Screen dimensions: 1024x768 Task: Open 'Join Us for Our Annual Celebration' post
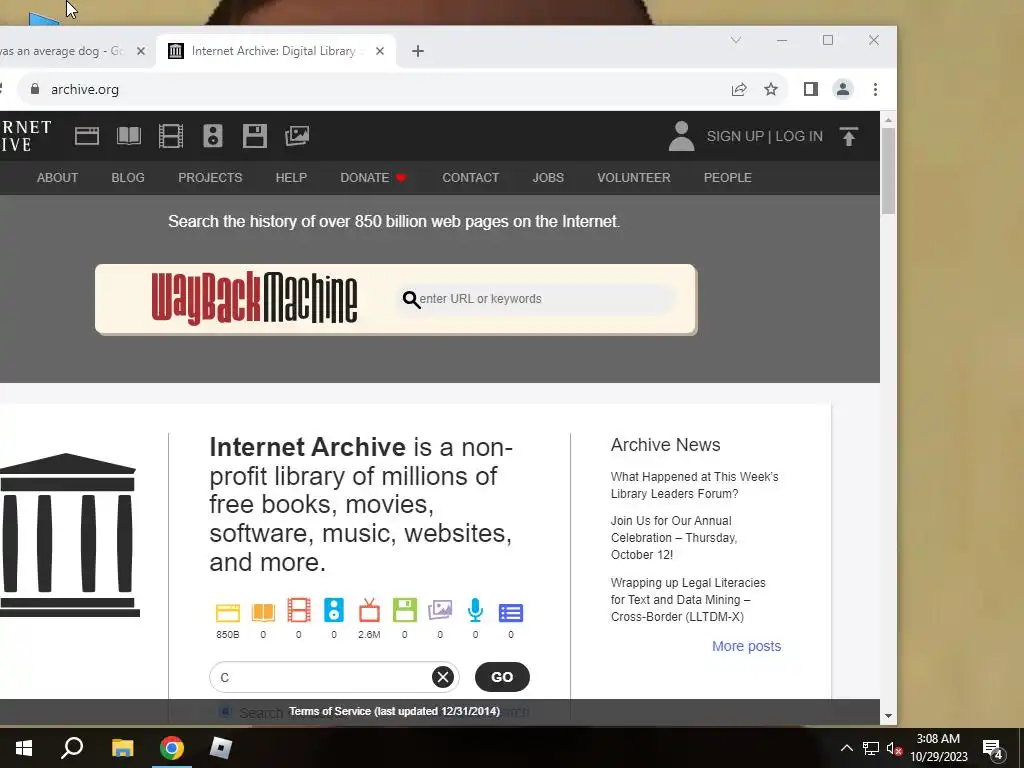pos(674,537)
